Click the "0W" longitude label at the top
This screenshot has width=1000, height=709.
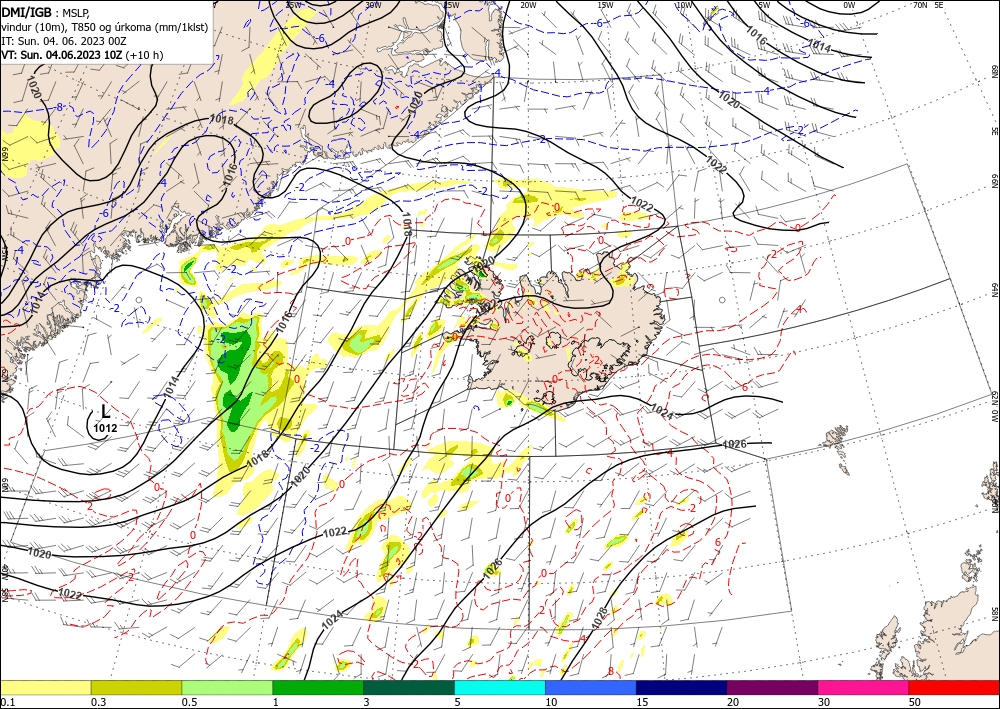[849, 5]
